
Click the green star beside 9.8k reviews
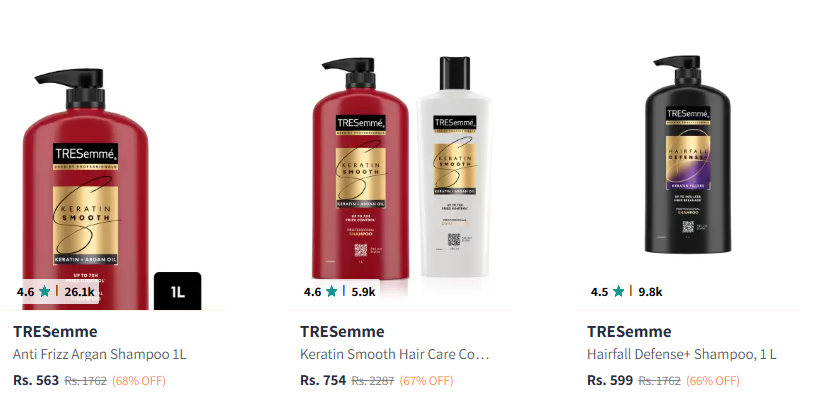pos(618,291)
